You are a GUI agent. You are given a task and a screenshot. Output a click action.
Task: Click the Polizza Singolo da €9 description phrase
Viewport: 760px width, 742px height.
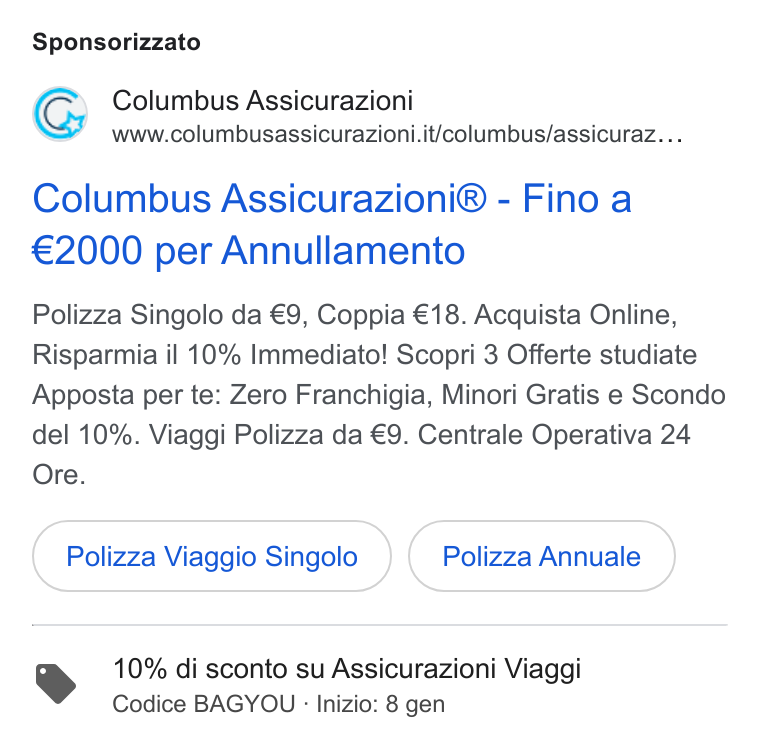pos(170,315)
